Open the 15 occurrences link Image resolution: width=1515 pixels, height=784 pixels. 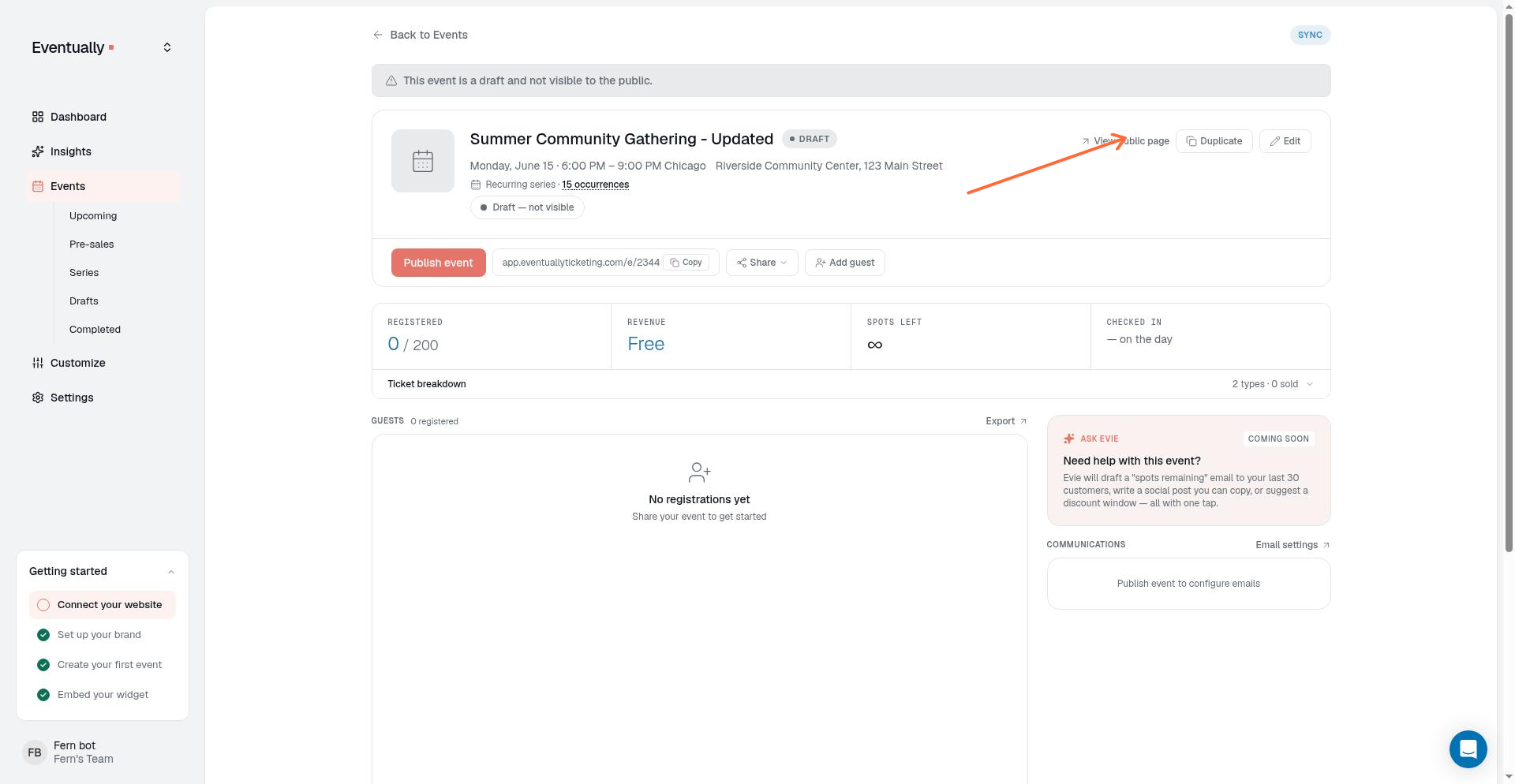(596, 185)
